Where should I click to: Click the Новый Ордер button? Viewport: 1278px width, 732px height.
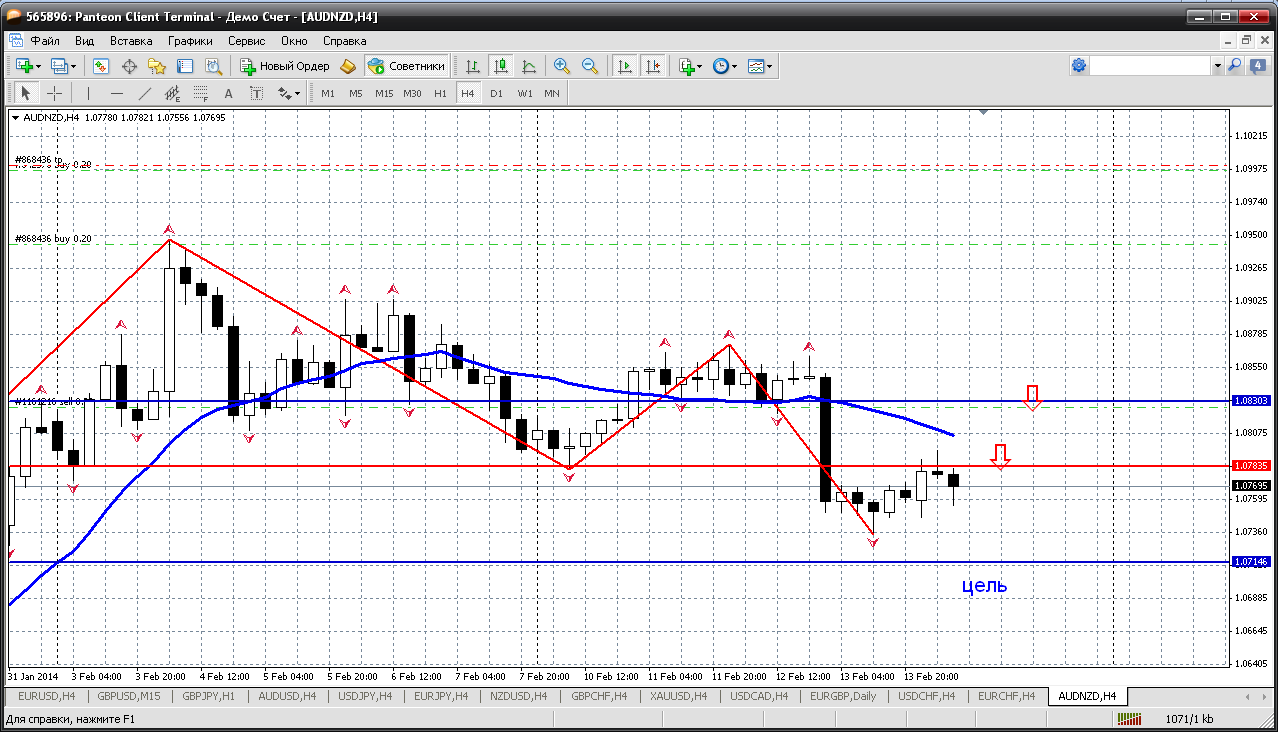(285, 66)
